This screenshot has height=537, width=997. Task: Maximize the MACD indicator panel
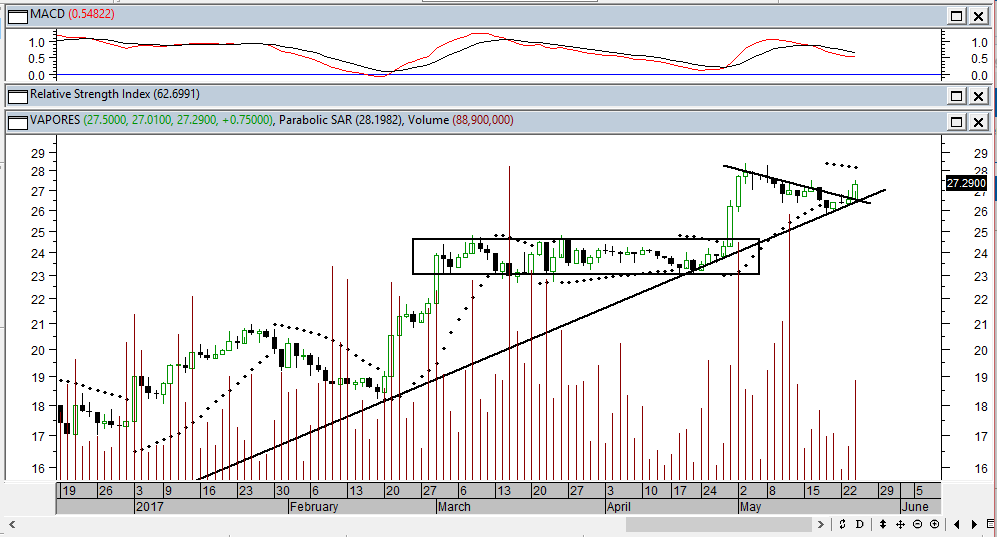click(x=956, y=16)
